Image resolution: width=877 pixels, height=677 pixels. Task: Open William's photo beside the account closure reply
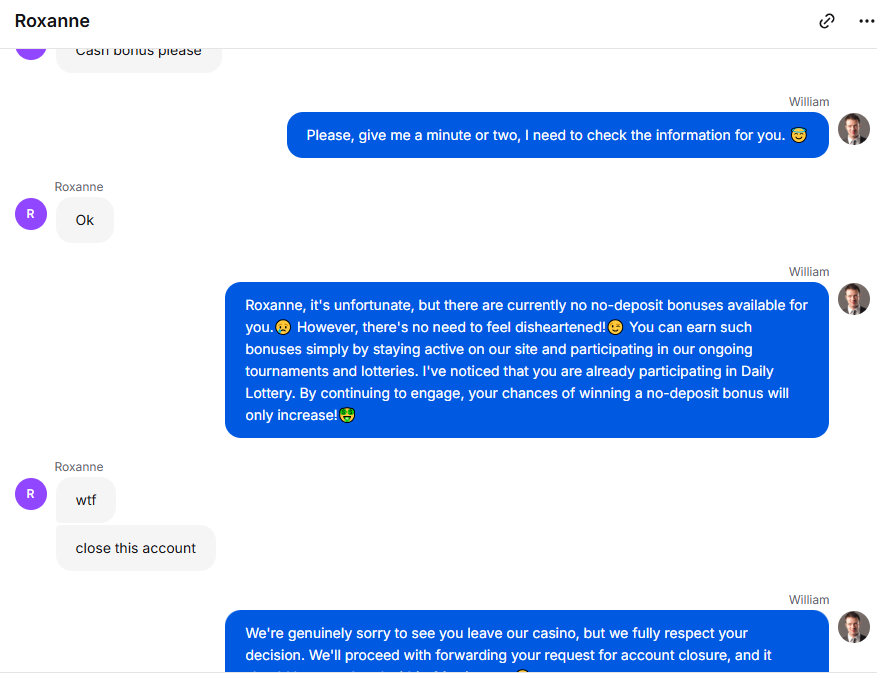tap(854, 627)
